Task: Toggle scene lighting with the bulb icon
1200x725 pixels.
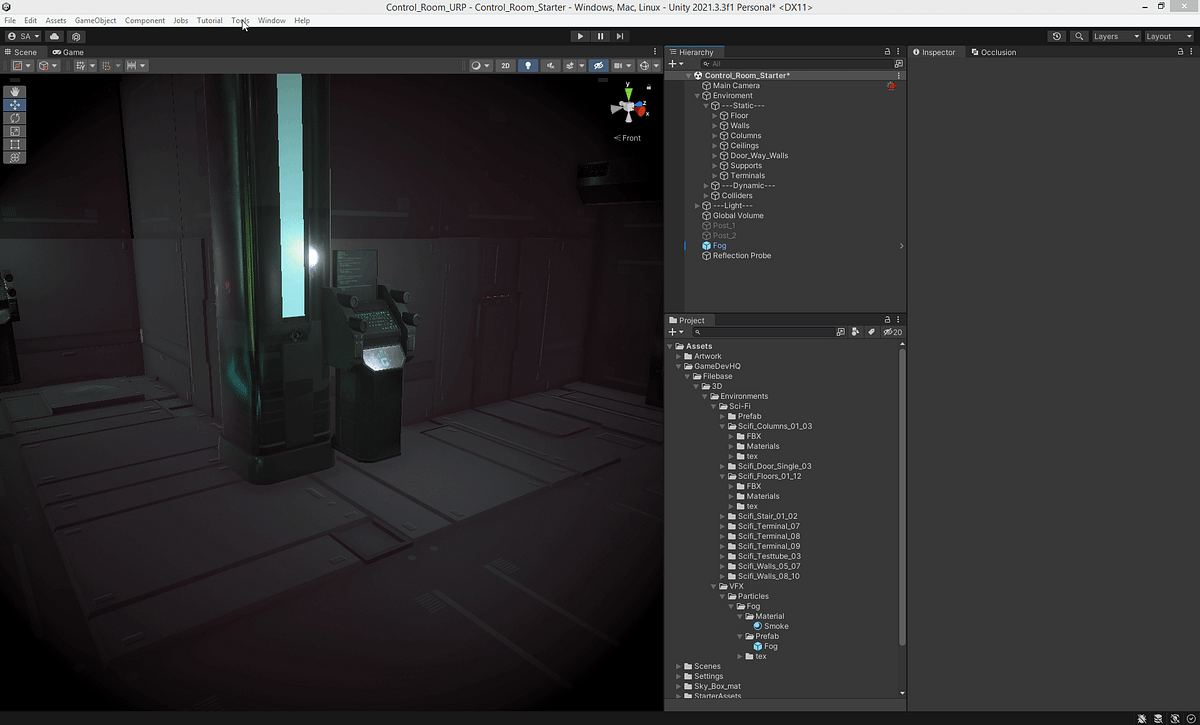Action: (x=528, y=65)
